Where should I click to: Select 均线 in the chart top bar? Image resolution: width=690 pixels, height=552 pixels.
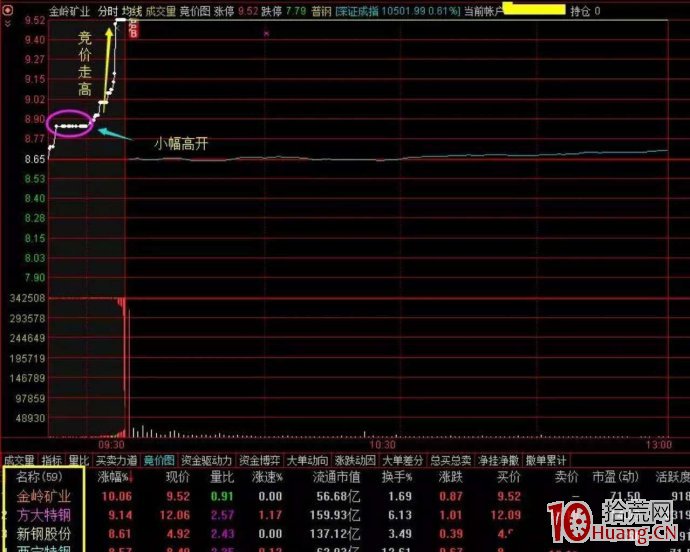click(132, 11)
